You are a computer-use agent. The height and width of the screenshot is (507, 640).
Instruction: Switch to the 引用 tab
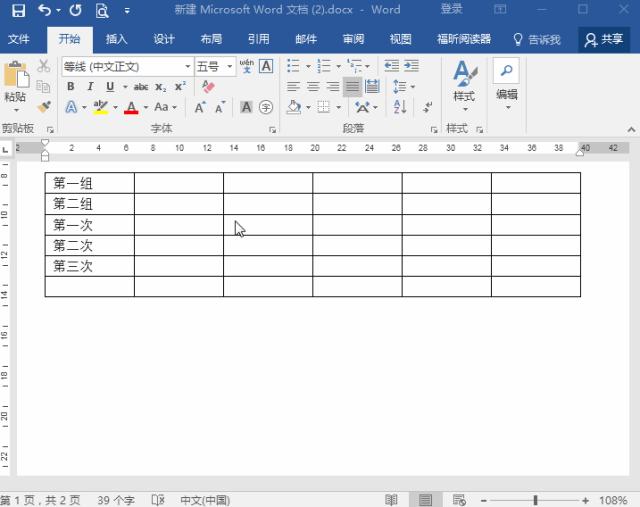pyautogui.click(x=259, y=39)
